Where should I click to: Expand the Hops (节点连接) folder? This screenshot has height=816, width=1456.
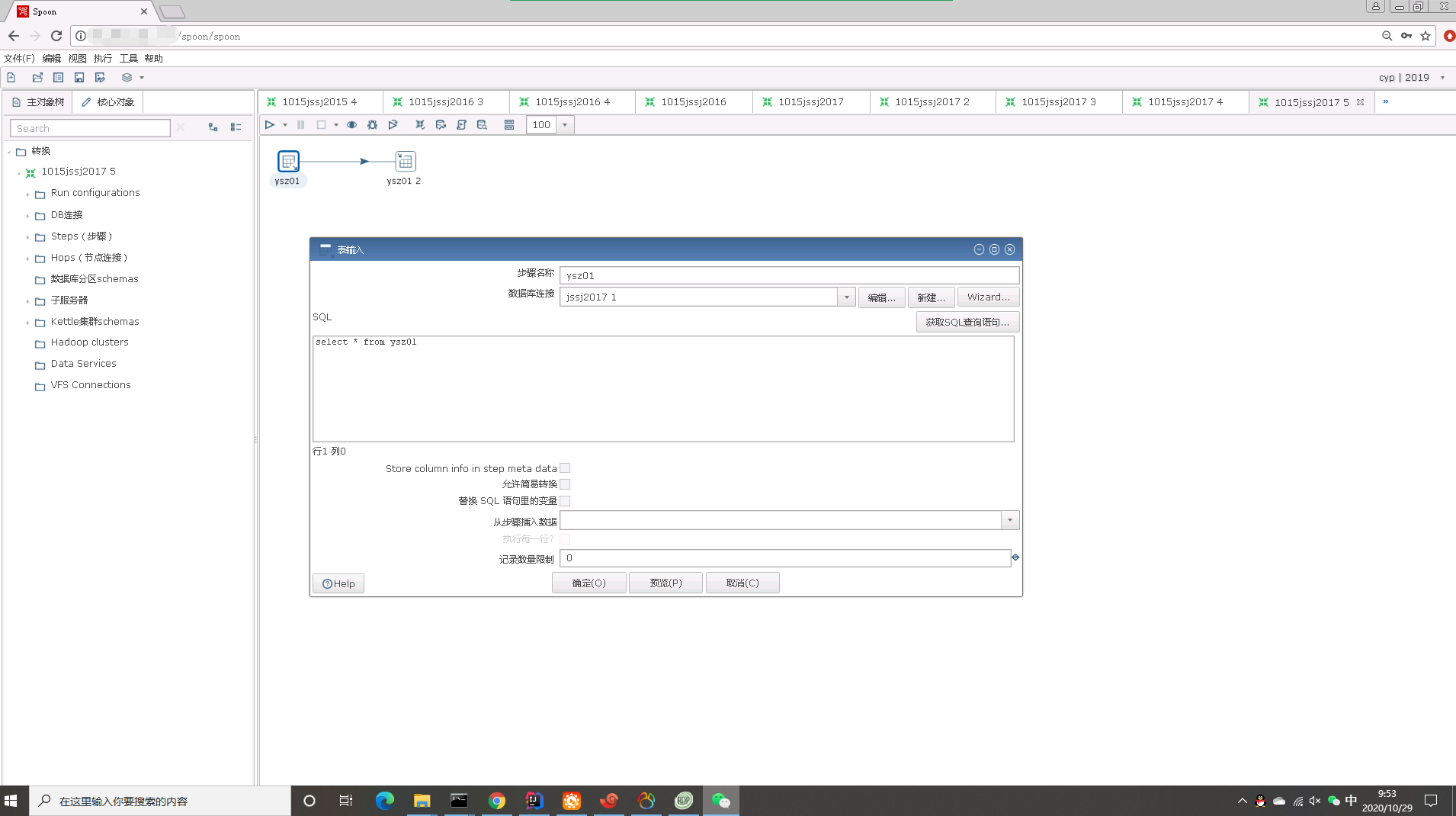coord(27,259)
